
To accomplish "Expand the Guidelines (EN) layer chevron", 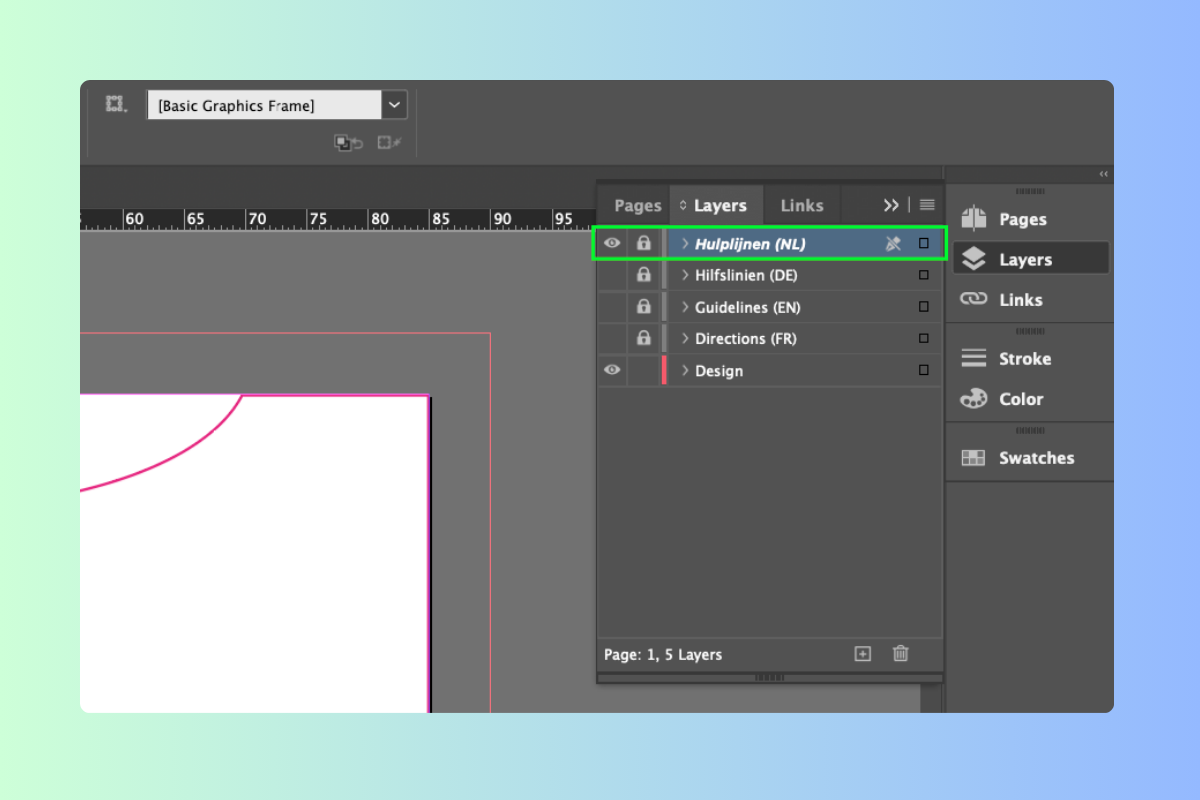I will [x=685, y=307].
